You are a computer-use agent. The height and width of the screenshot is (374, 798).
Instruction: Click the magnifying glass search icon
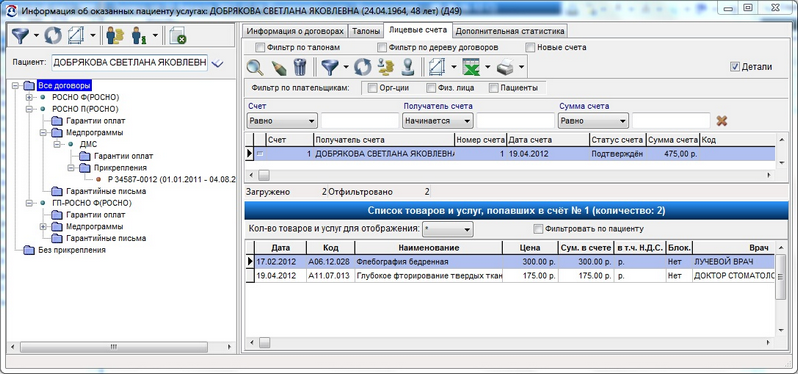tap(255, 67)
